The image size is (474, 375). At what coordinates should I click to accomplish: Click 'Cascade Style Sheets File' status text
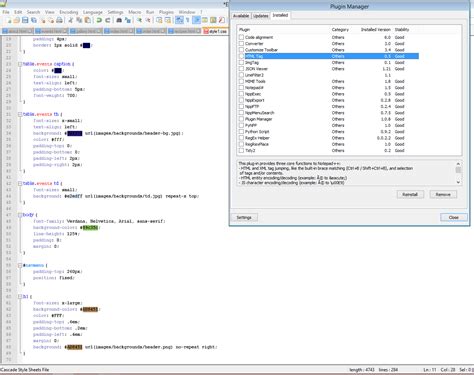25,370
